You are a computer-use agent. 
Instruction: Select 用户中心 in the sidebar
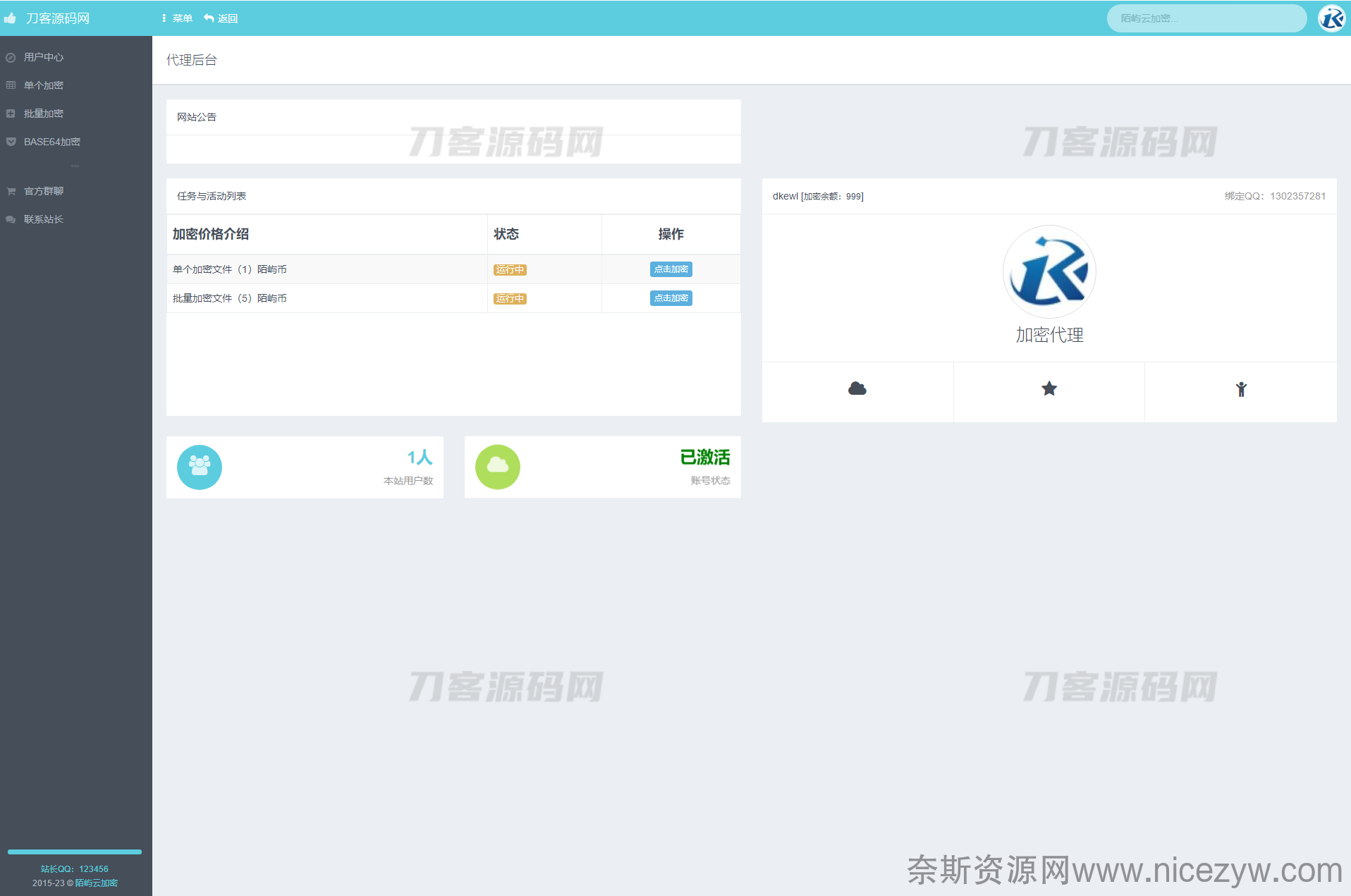76,57
